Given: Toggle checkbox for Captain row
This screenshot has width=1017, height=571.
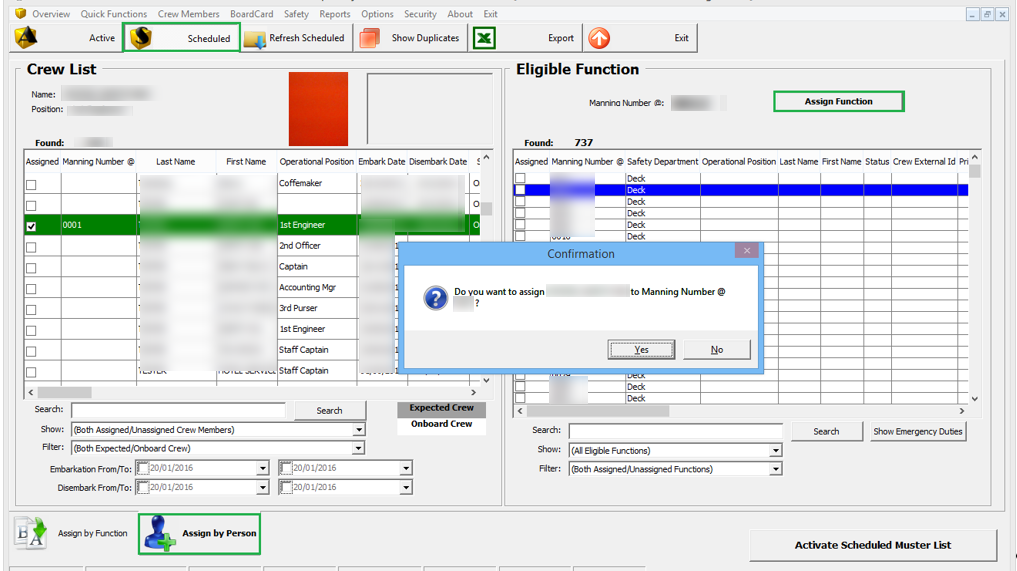Looking at the screenshot, I should pyautogui.click(x=31, y=268).
